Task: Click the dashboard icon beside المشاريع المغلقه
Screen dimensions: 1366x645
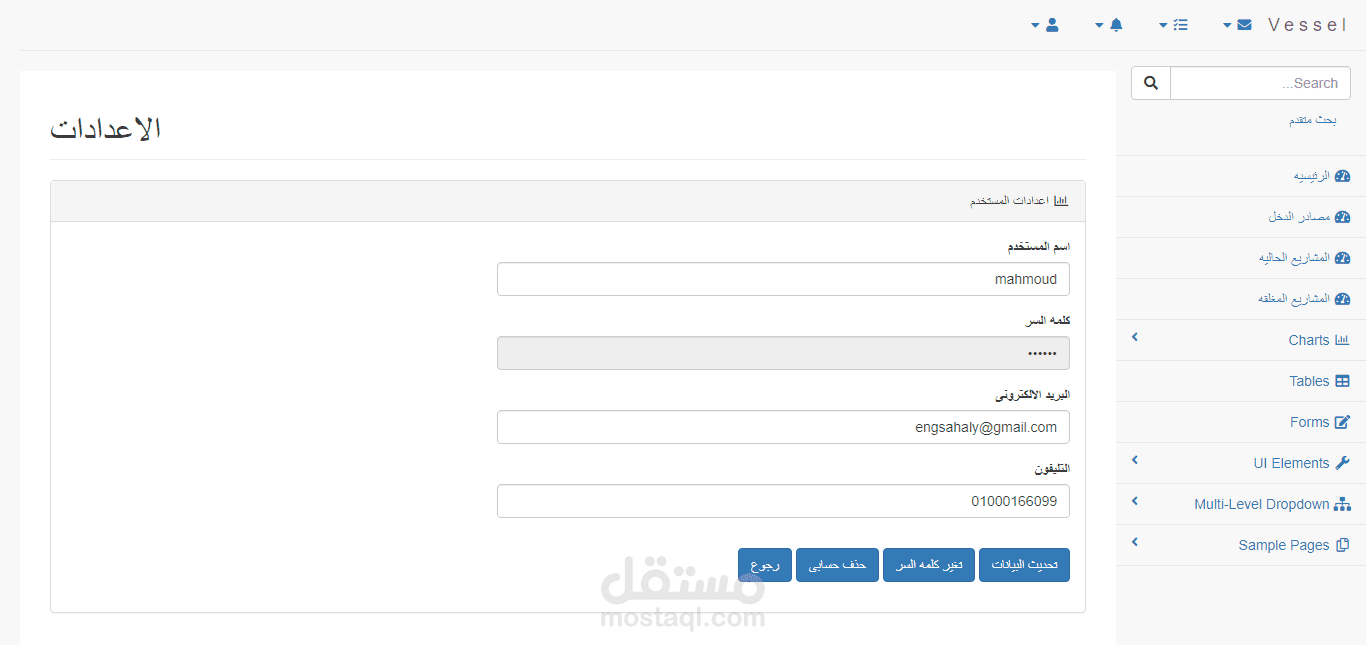Action: [x=1343, y=299]
